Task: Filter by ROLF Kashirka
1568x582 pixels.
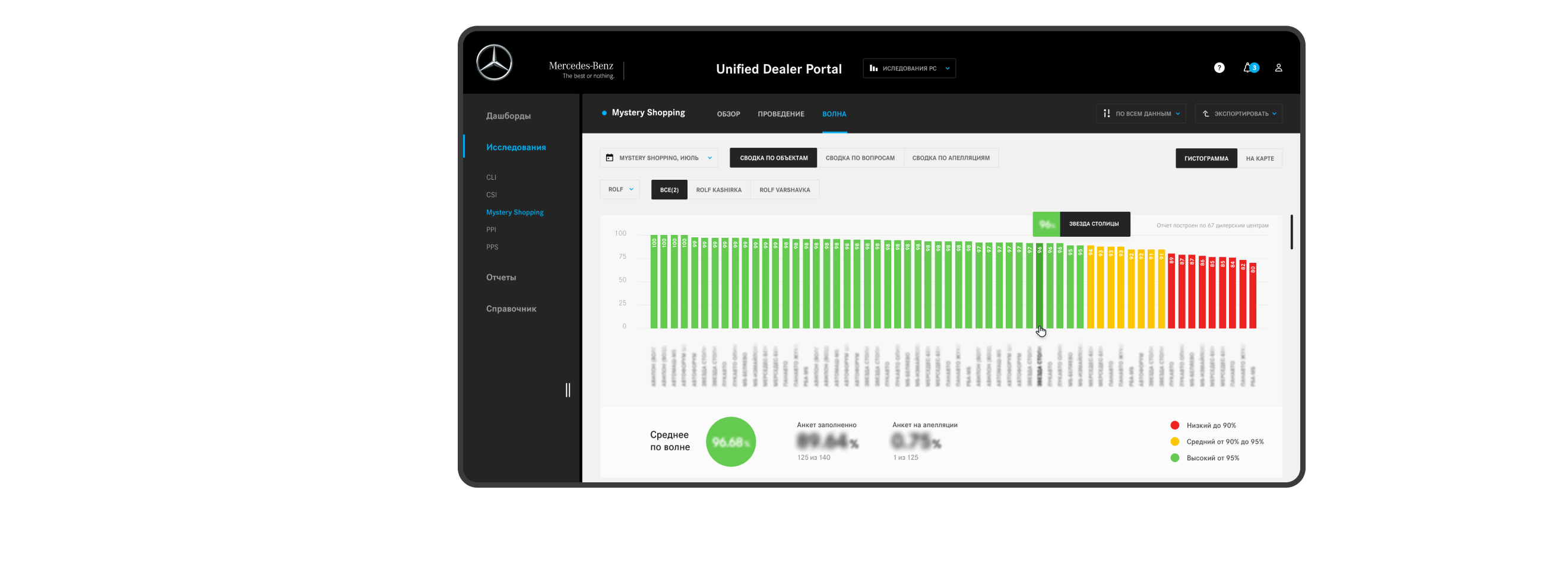Action: (718, 190)
